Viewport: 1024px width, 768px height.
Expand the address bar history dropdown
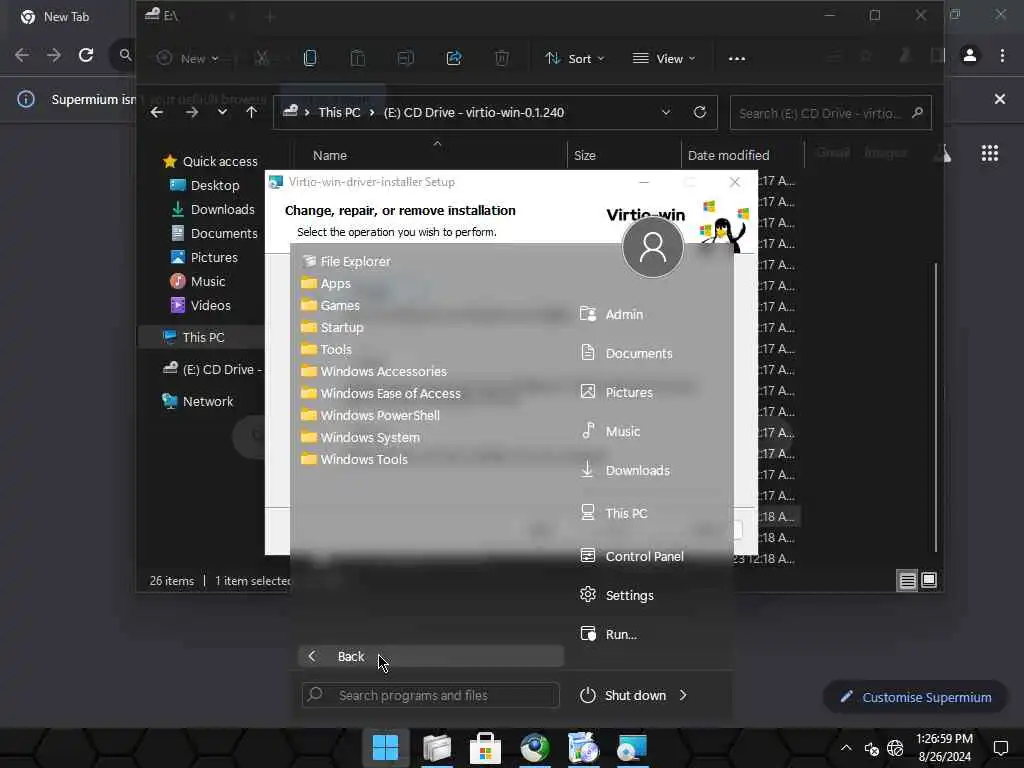[x=665, y=112]
